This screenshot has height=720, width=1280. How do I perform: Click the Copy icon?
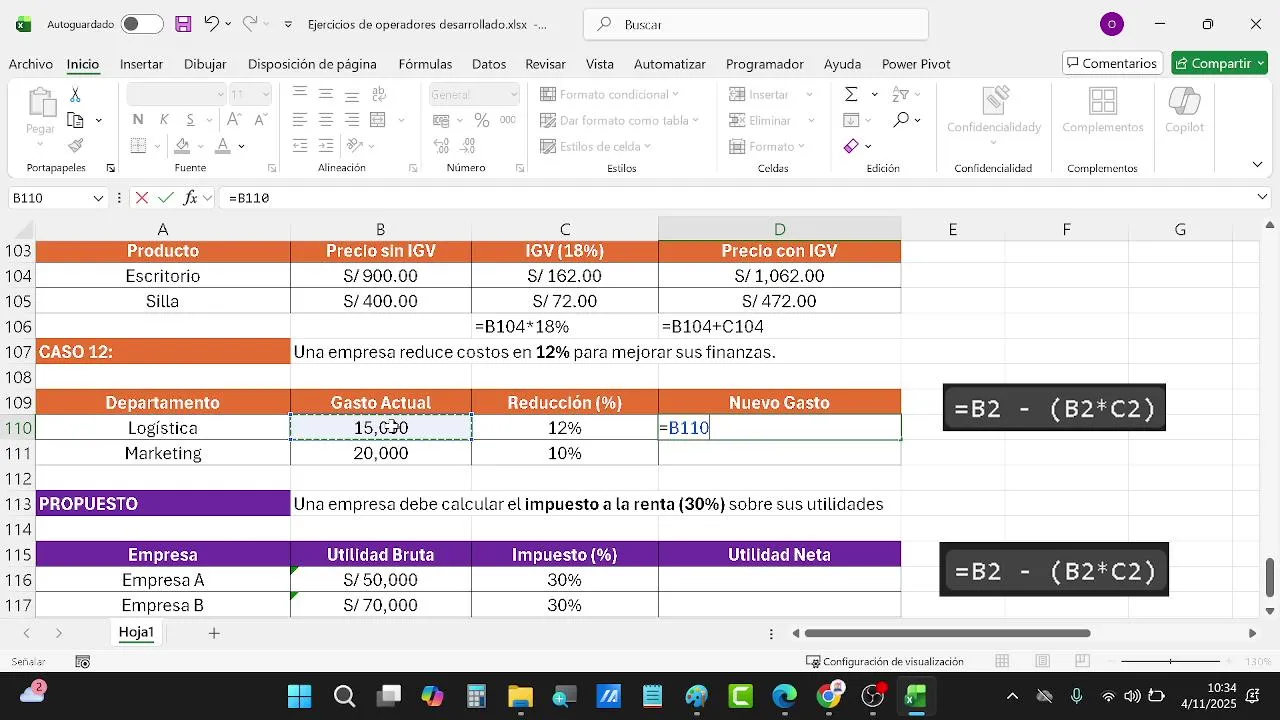pyautogui.click(x=75, y=120)
